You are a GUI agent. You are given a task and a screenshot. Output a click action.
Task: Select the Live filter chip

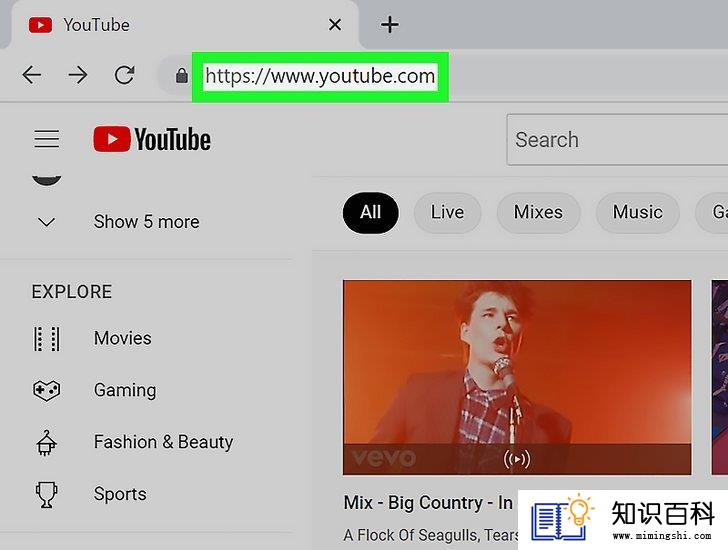click(447, 213)
